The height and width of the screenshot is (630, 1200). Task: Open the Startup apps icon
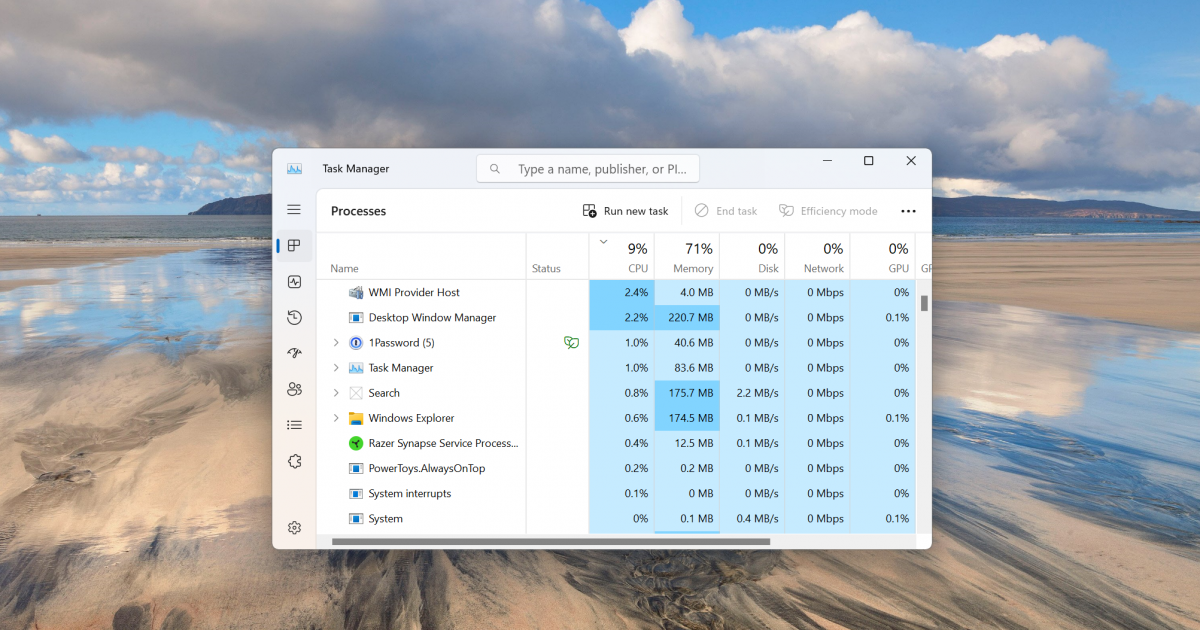pyautogui.click(x=293, y=352)
